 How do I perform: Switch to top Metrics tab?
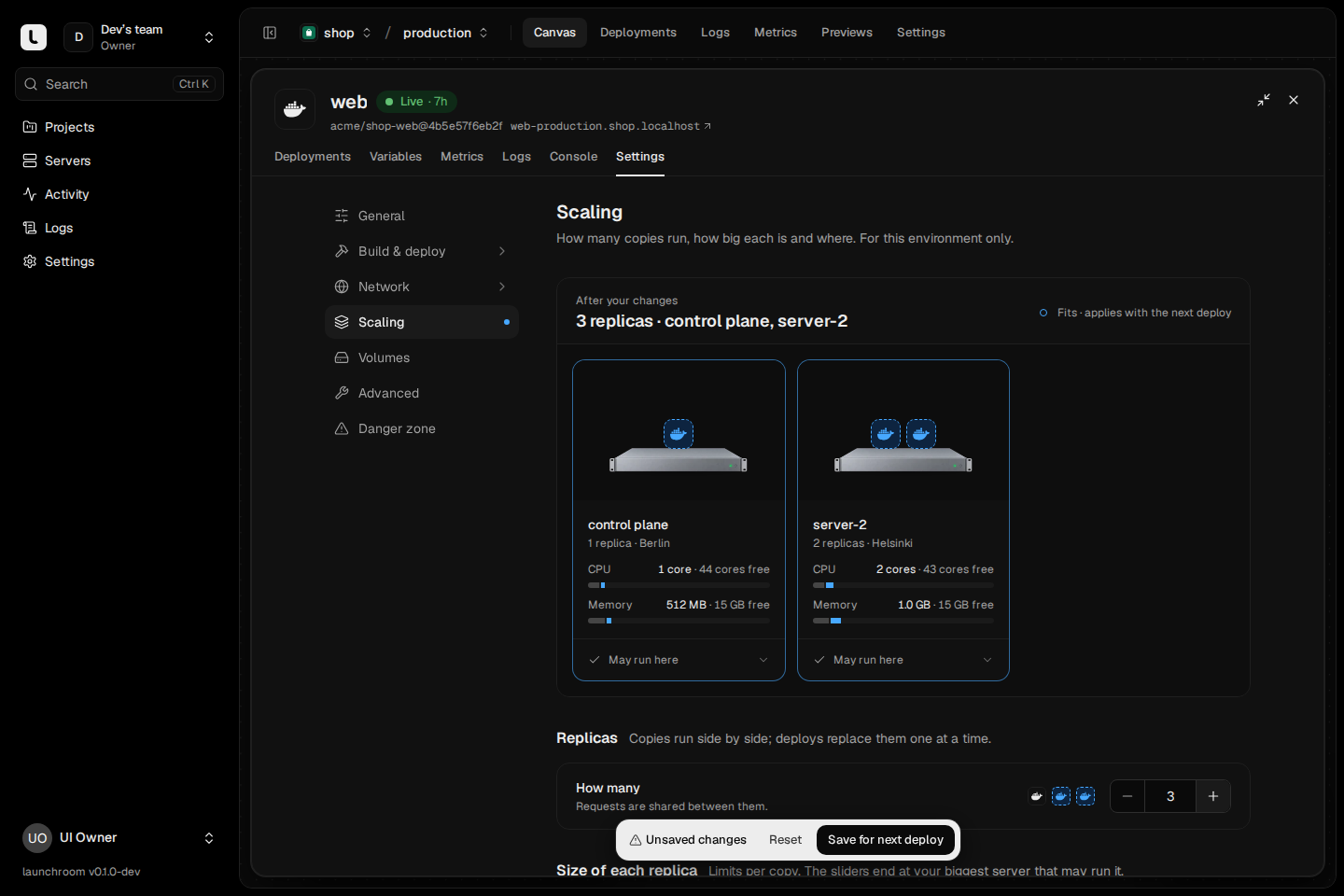tap(776, 33)
